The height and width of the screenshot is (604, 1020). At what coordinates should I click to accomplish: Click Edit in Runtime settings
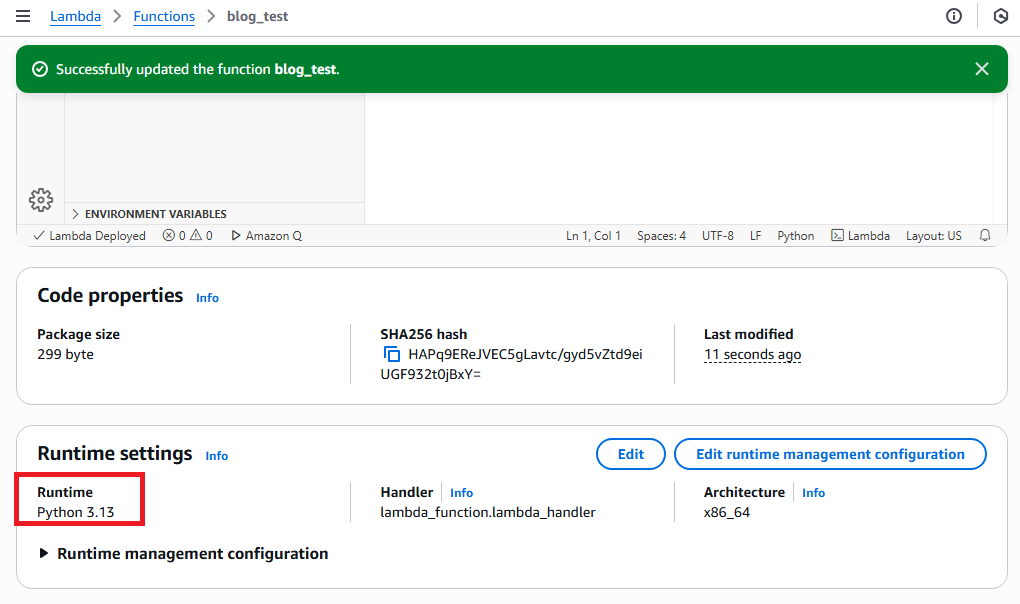pyautogui.click(x=630, y=454)
